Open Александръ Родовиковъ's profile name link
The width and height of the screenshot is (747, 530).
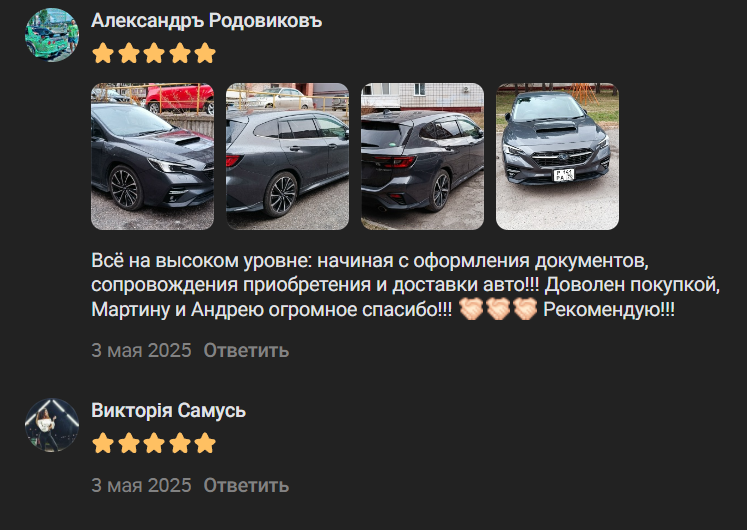pyautogui.click(x=207, y=21)
